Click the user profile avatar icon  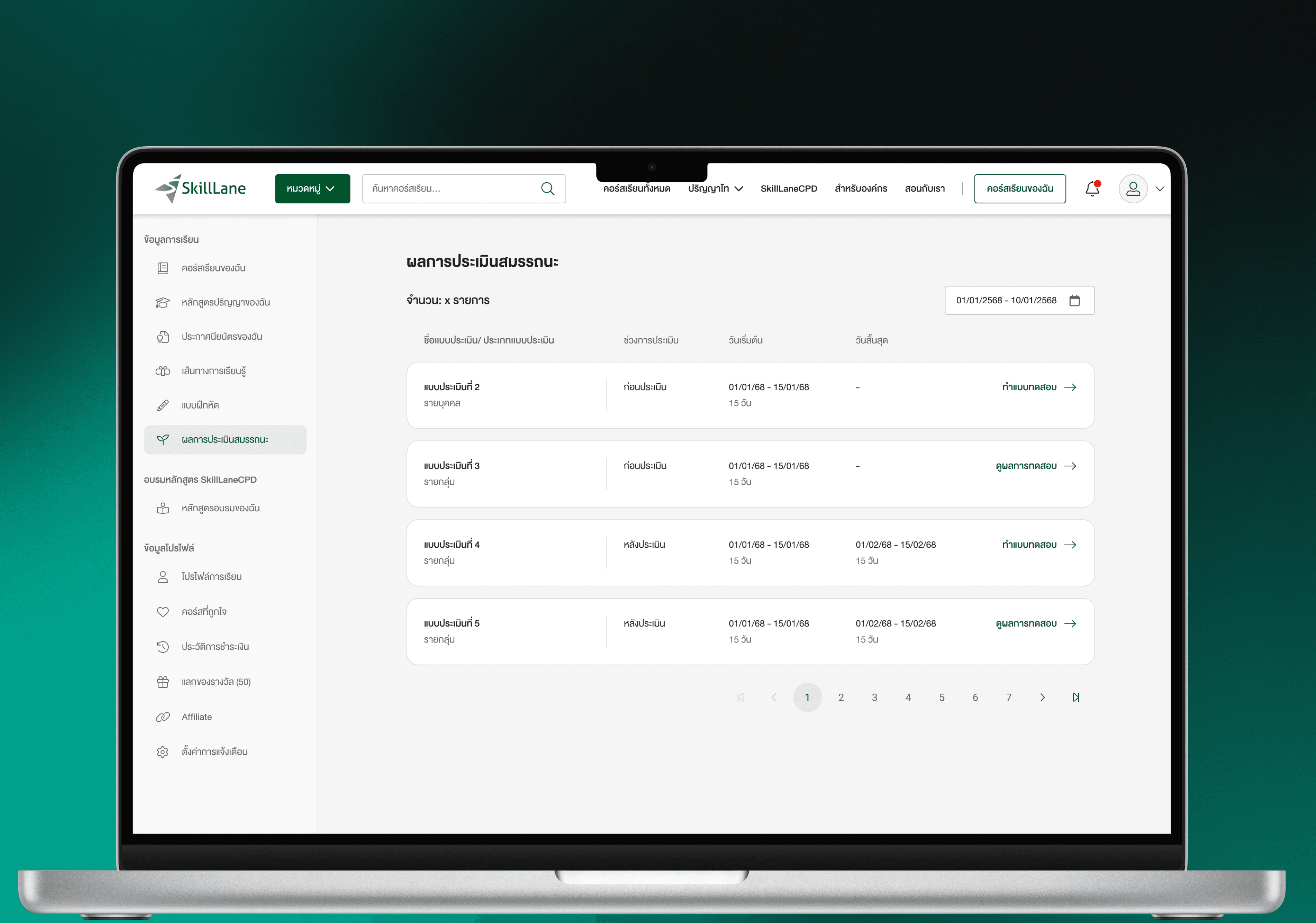tap(1133, 189)
